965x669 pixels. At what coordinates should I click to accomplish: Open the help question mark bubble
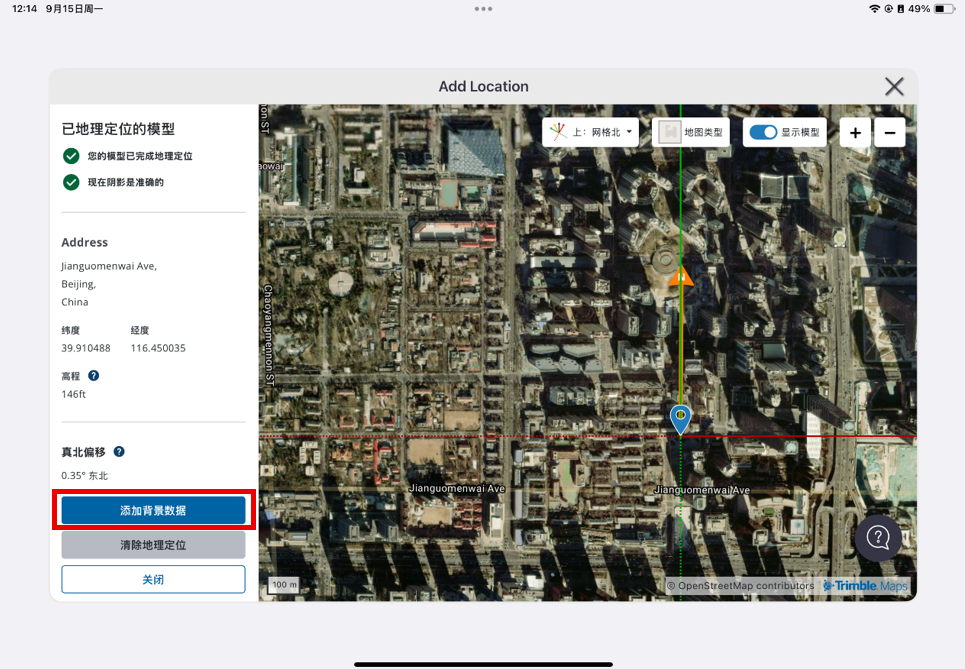(878, 538)
